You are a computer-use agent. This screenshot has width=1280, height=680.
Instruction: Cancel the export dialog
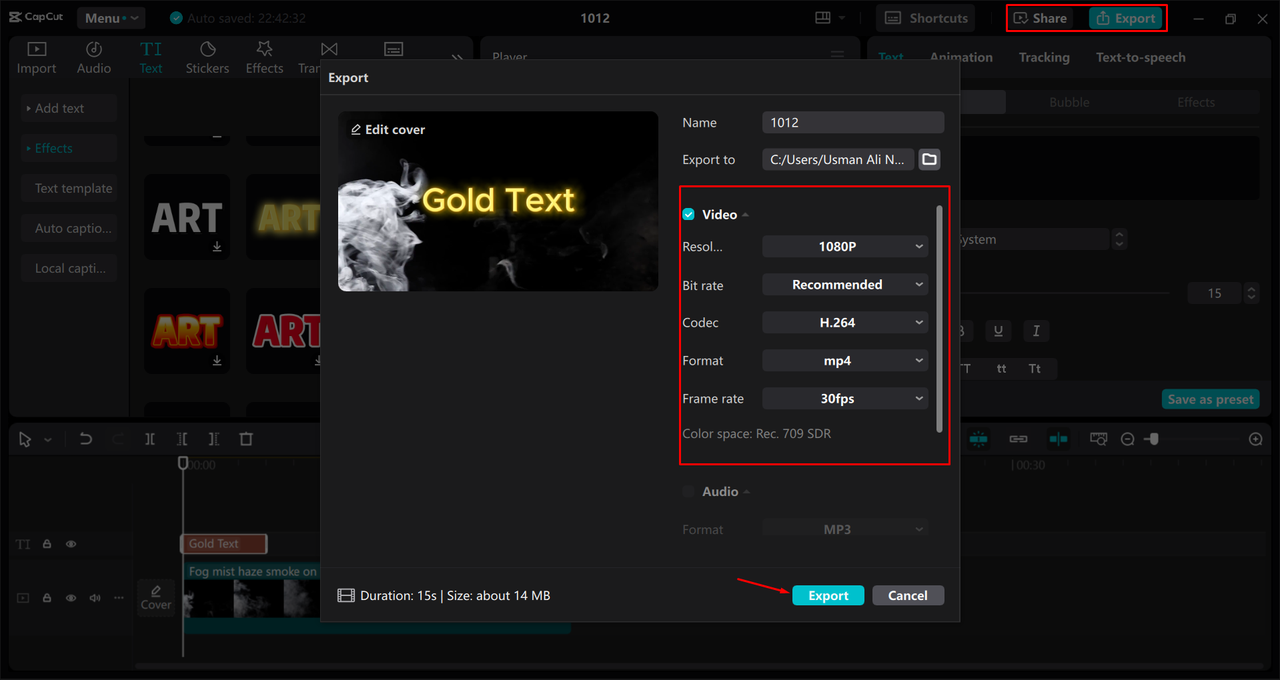coord(908,595)
